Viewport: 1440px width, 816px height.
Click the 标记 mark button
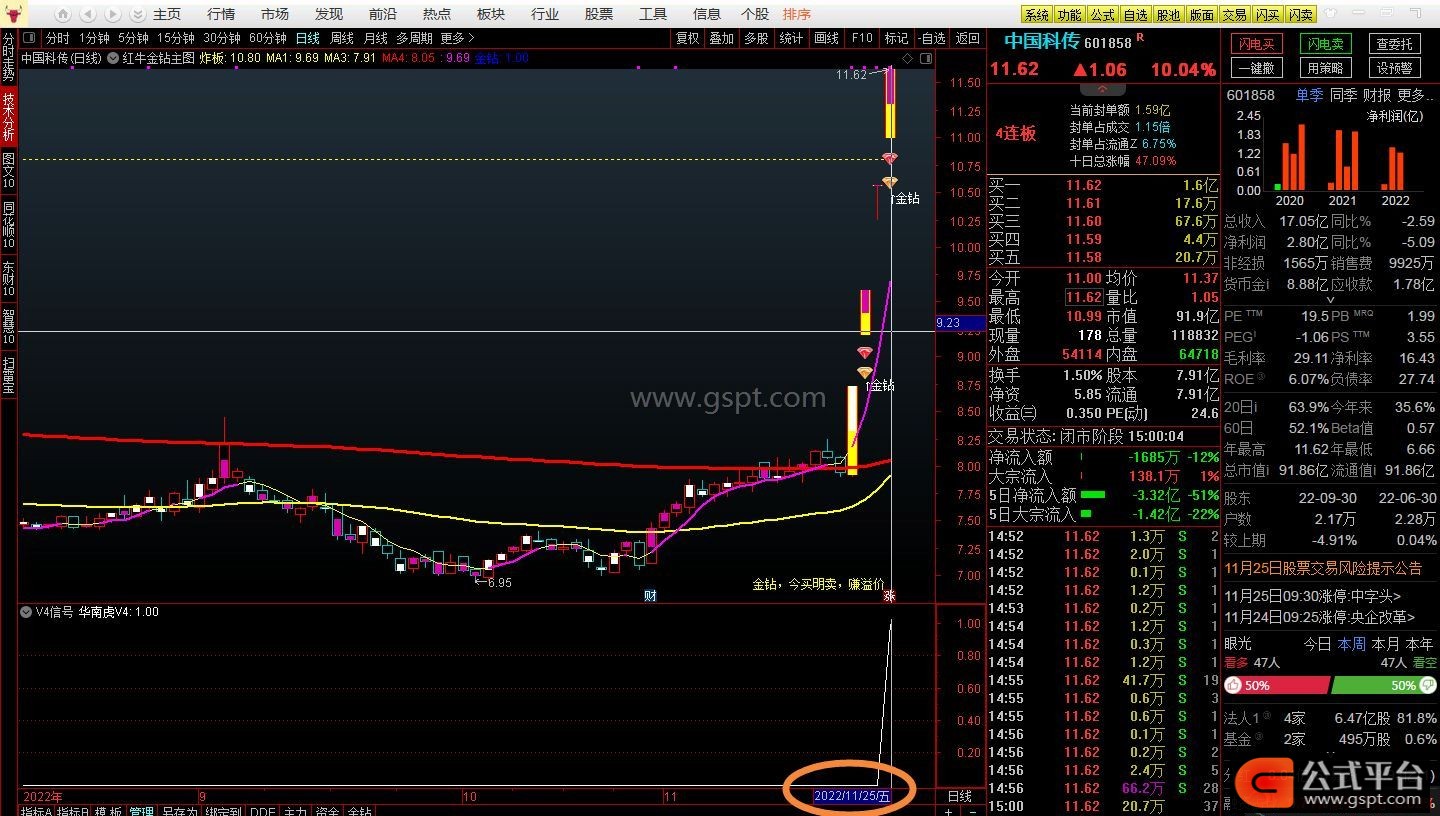[x=896, y=38]
